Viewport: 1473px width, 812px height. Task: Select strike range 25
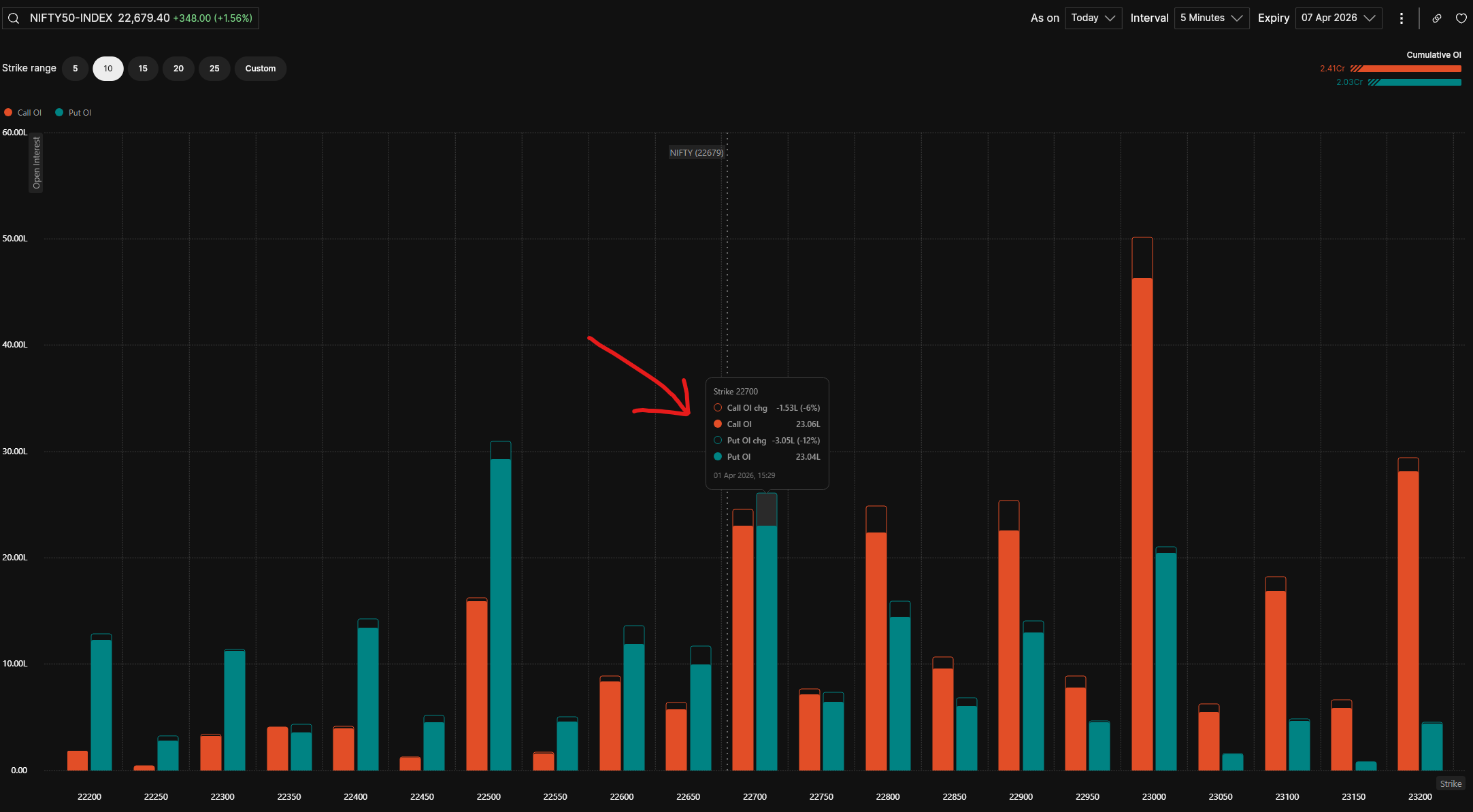(x=214, y=69)
